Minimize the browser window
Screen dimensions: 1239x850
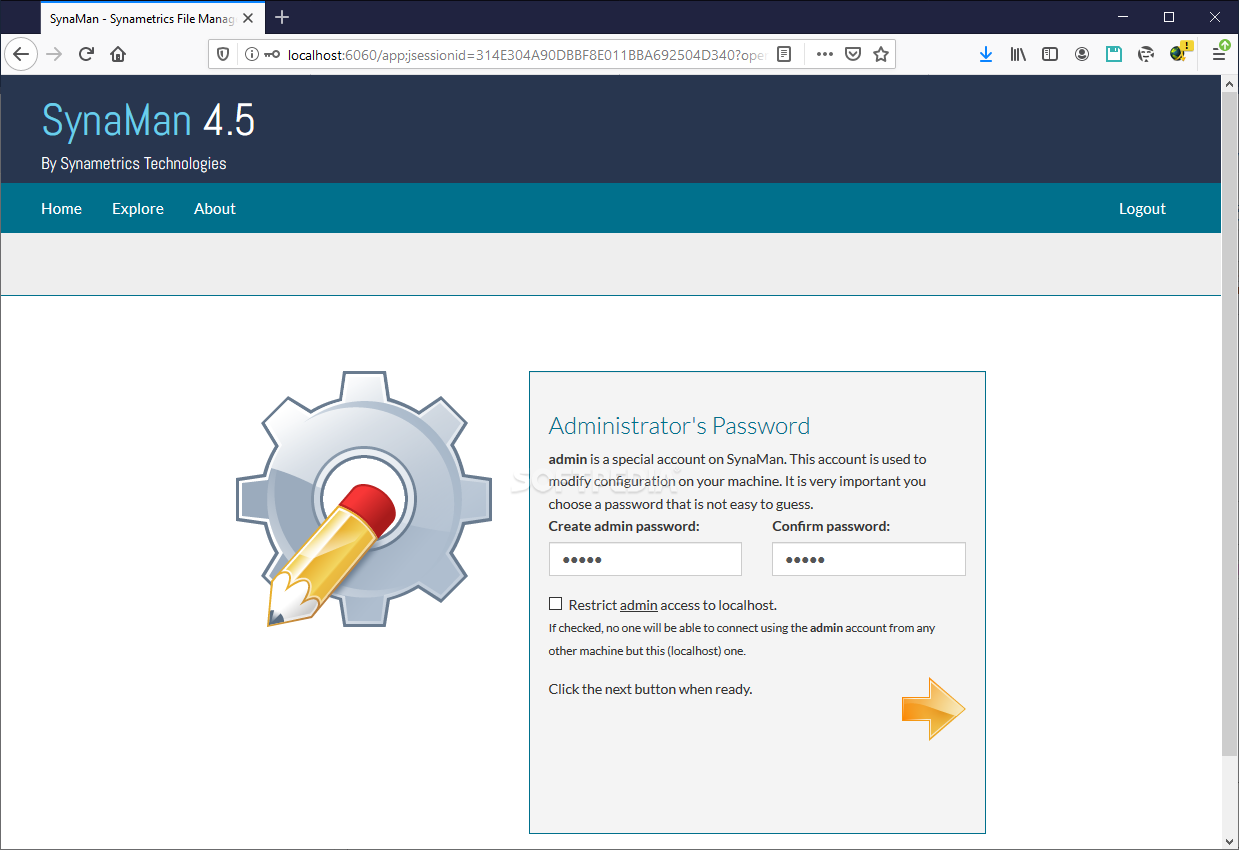(x=1123, y=17)
